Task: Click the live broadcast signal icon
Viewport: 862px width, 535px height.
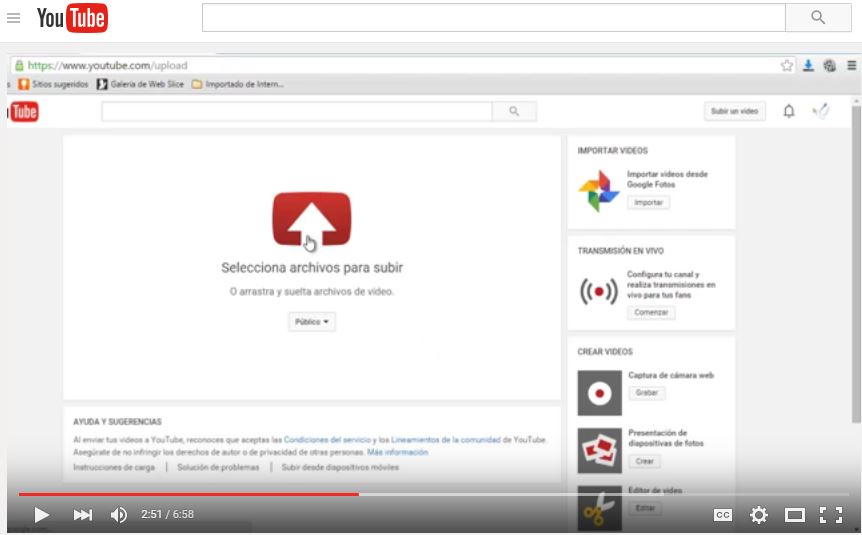Action: pos(599,291)
